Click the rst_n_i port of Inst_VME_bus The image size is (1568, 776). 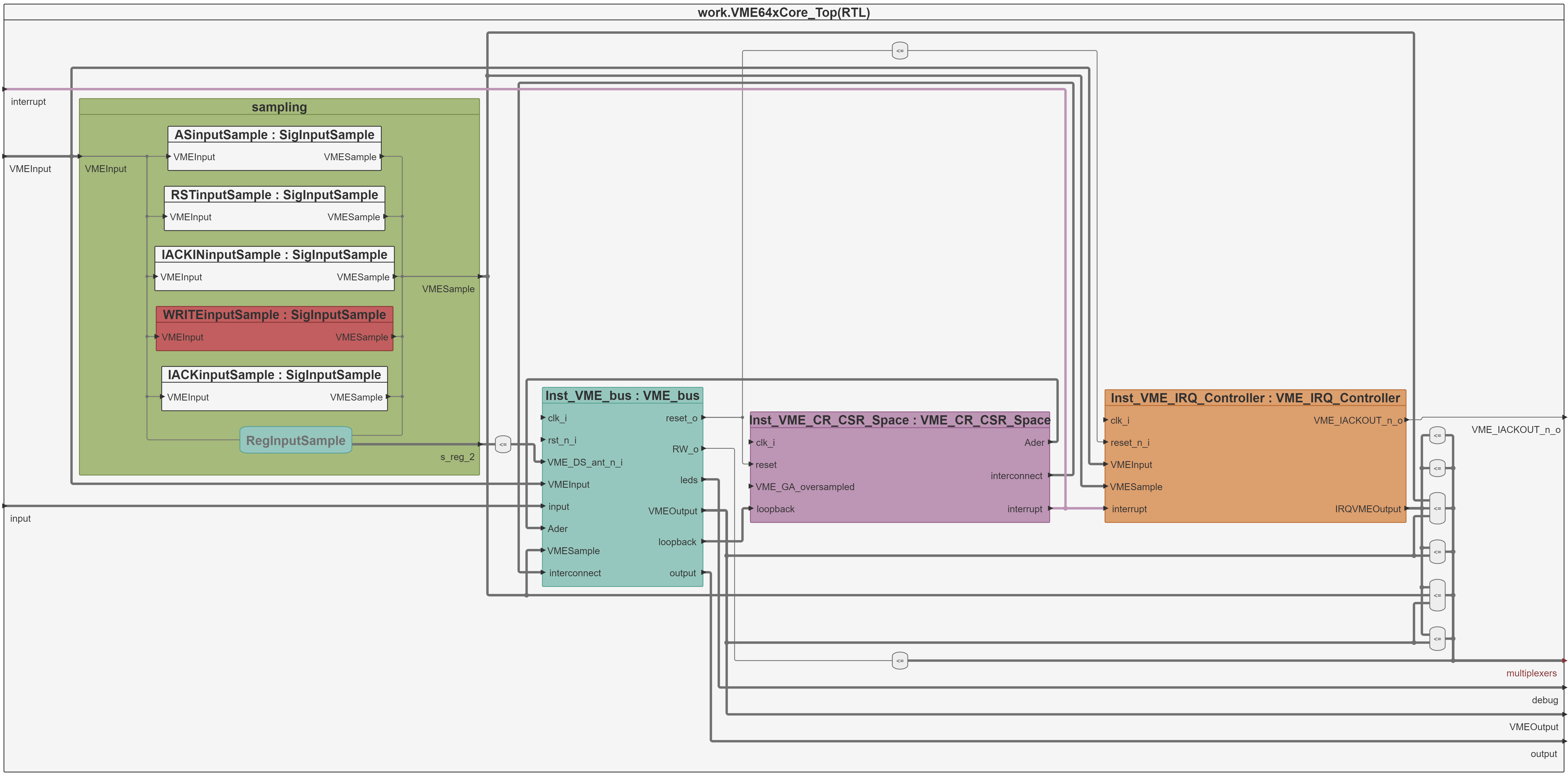click(x=561, y=440)
